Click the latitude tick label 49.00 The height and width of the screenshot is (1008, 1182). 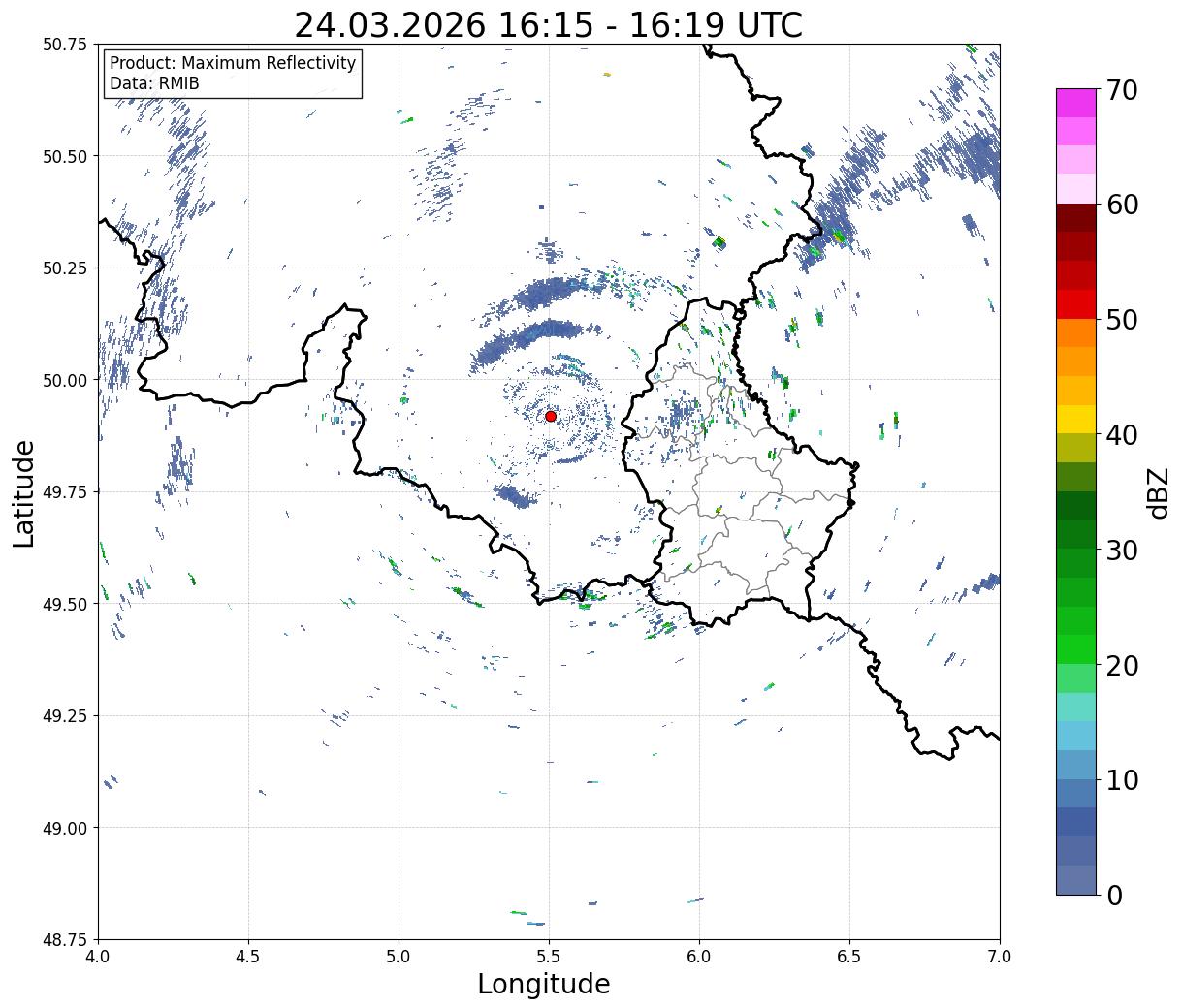pos(64,828)
